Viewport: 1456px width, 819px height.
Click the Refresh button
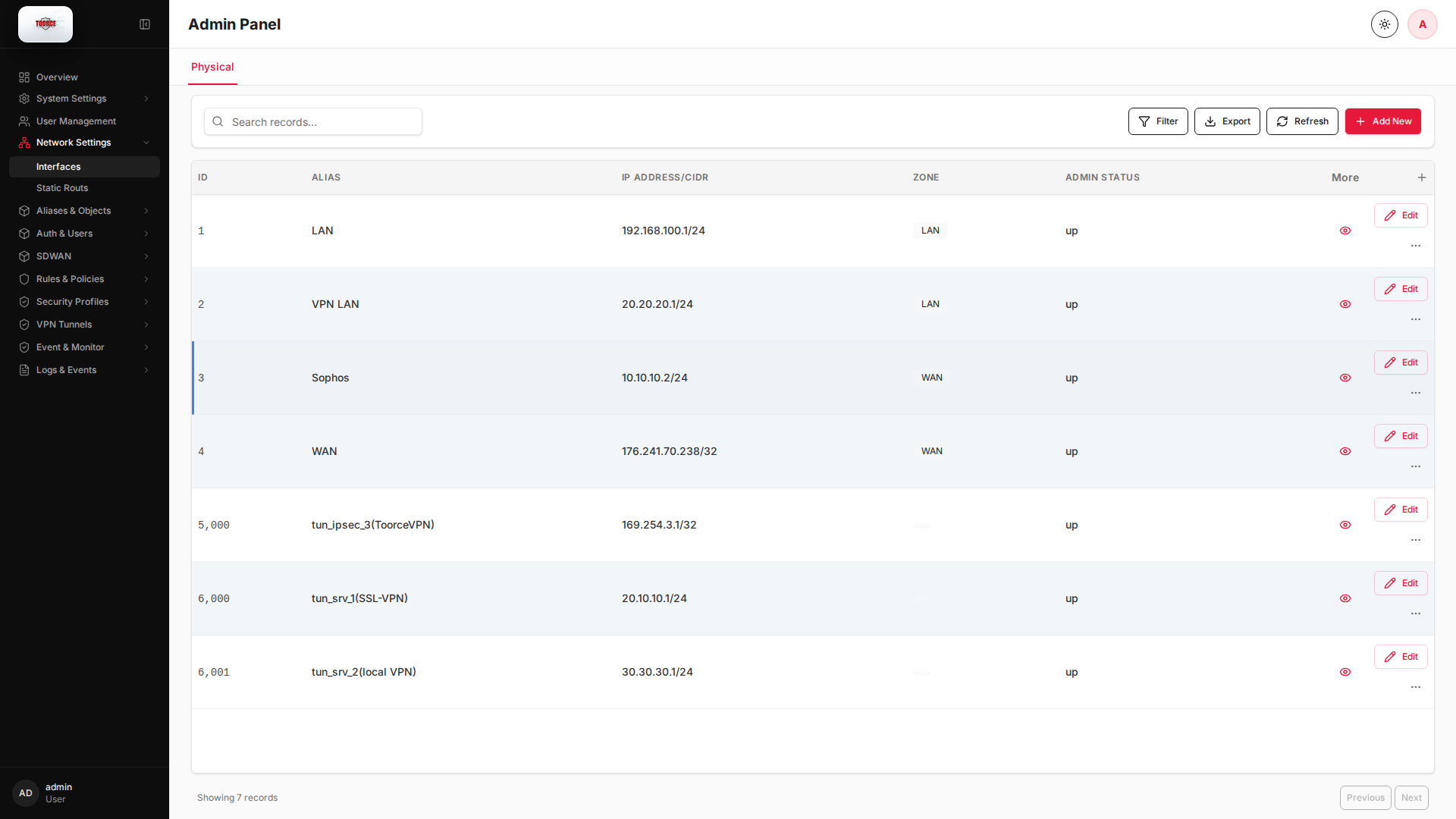point(1302,121)
